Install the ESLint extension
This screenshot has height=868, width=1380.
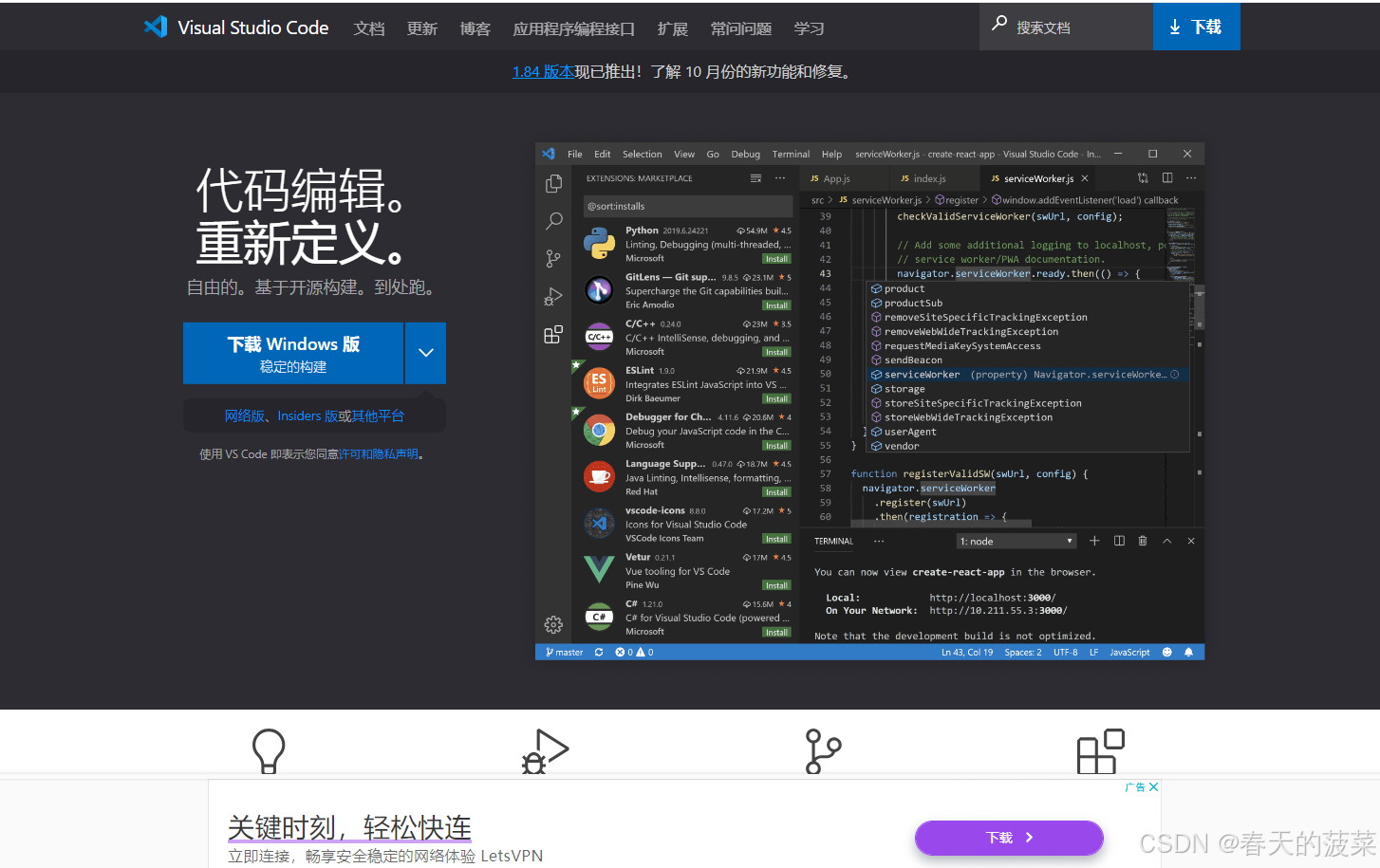776,399
